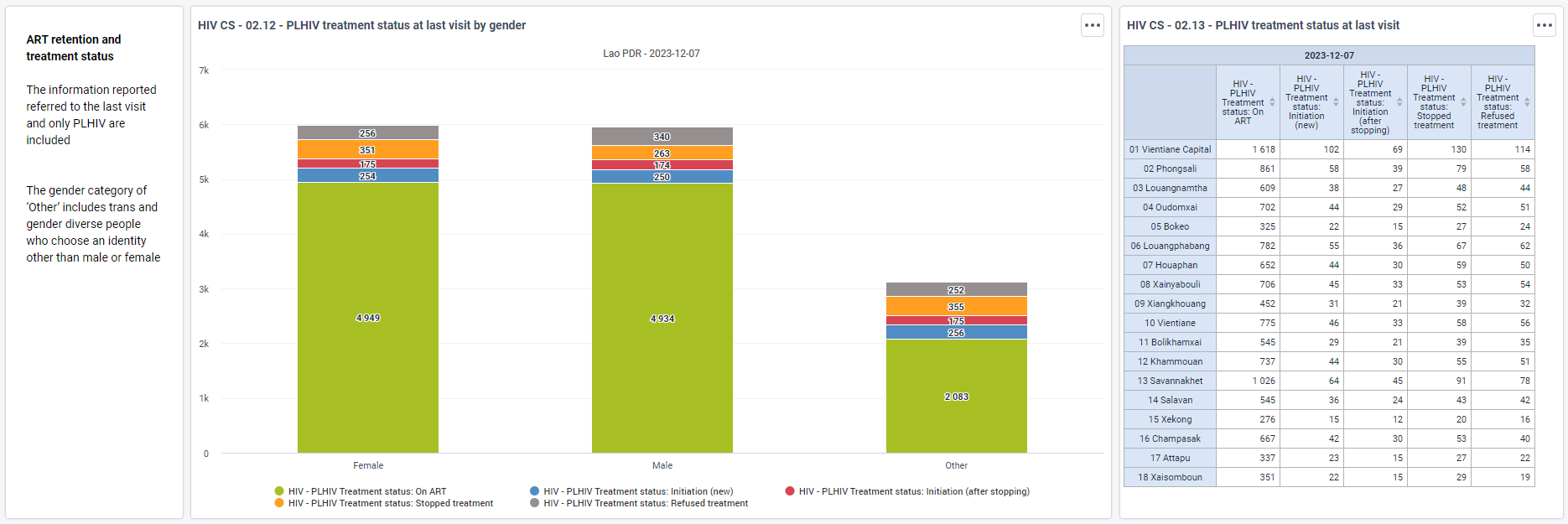Viewport: 1568px width, 524px height.
Task: Toggle the Stopped treatment legend item
Action: (x=384, y=503)
